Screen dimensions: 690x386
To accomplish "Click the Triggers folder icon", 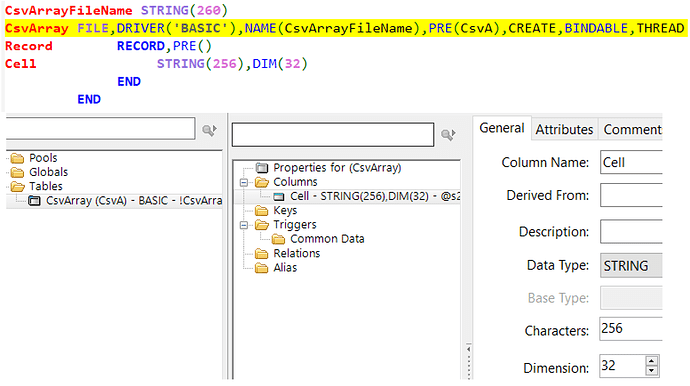I will (x=262, y=224).
